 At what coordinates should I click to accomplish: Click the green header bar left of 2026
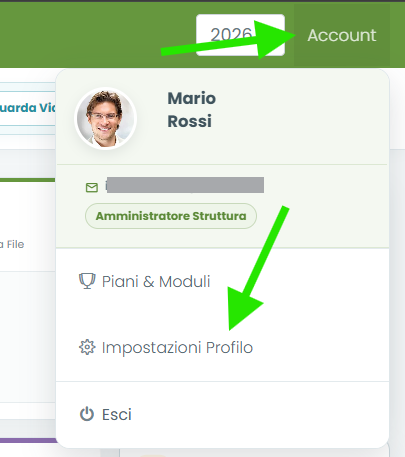[x=97, y=35]
